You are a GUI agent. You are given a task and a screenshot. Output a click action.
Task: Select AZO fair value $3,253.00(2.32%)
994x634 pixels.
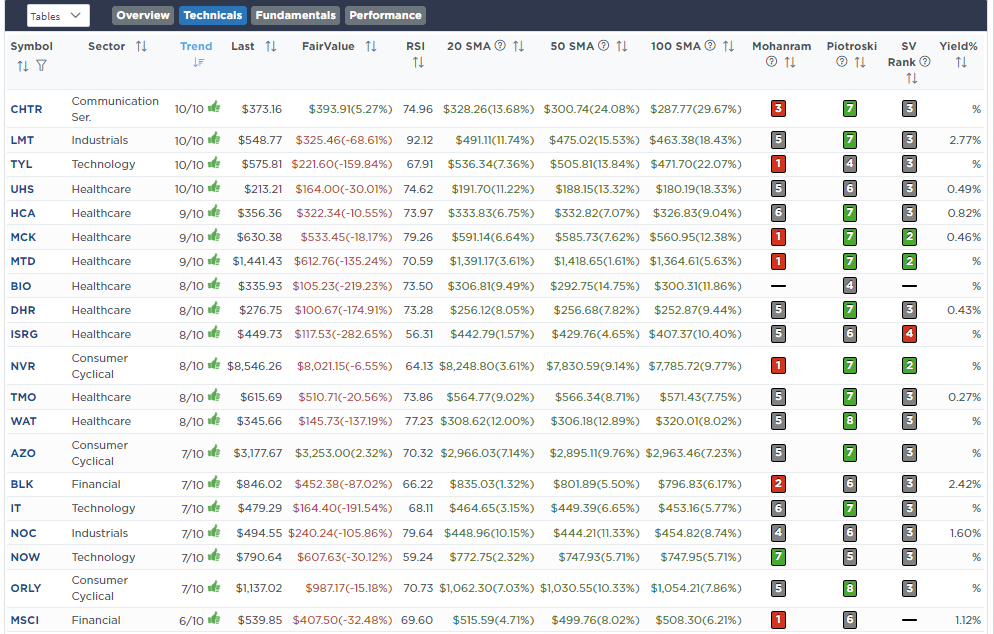pos(344,453)
